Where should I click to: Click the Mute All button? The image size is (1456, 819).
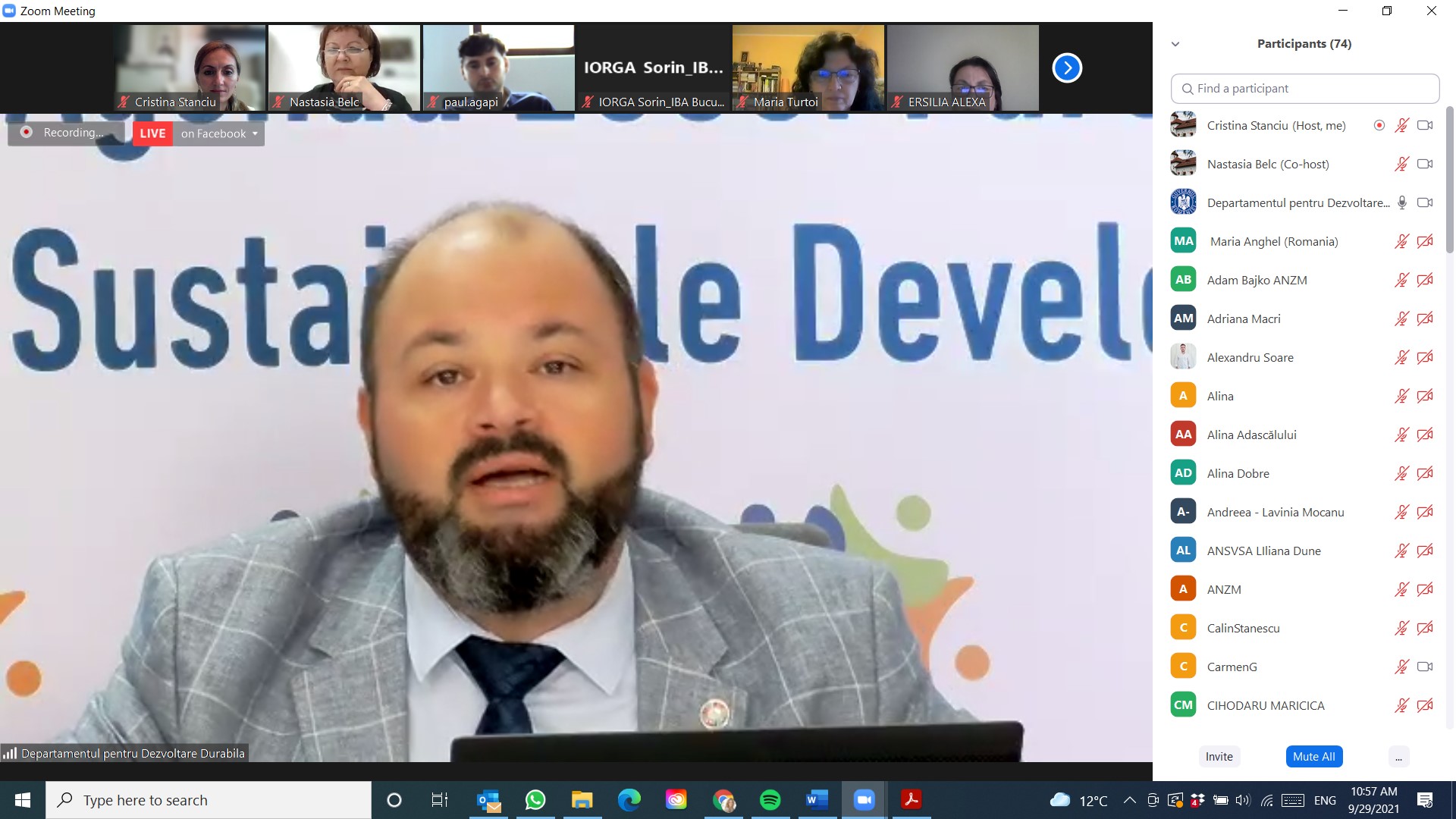(1313, 757)
